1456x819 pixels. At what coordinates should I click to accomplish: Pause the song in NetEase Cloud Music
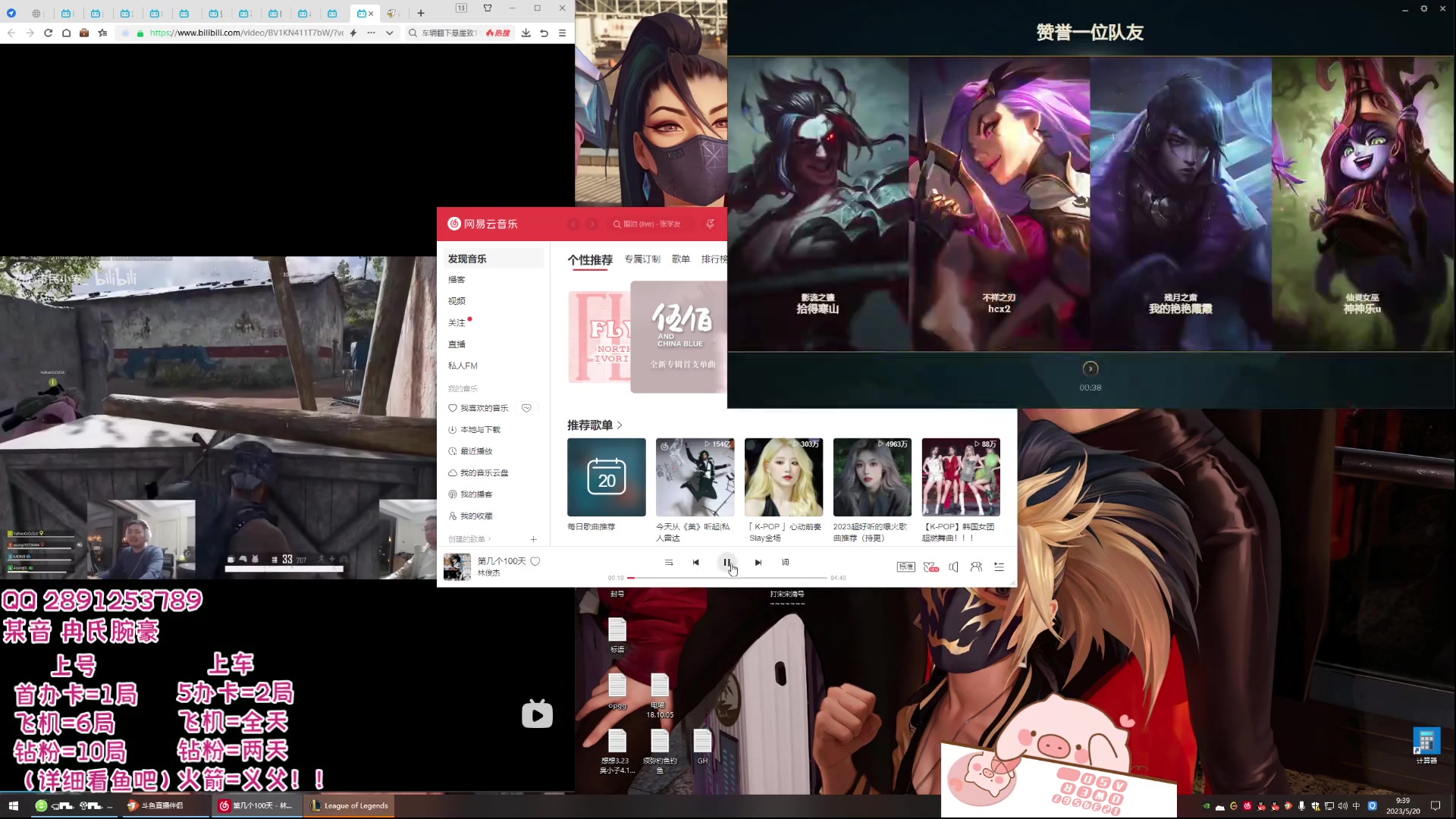tap(726, 563)
